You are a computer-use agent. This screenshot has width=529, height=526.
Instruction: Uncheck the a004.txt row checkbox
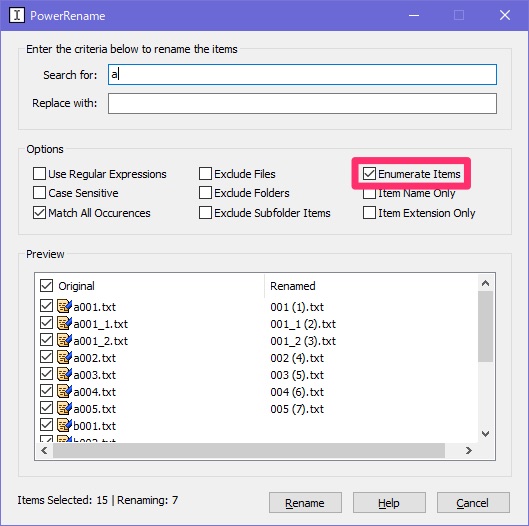click(x=46, y=391)
